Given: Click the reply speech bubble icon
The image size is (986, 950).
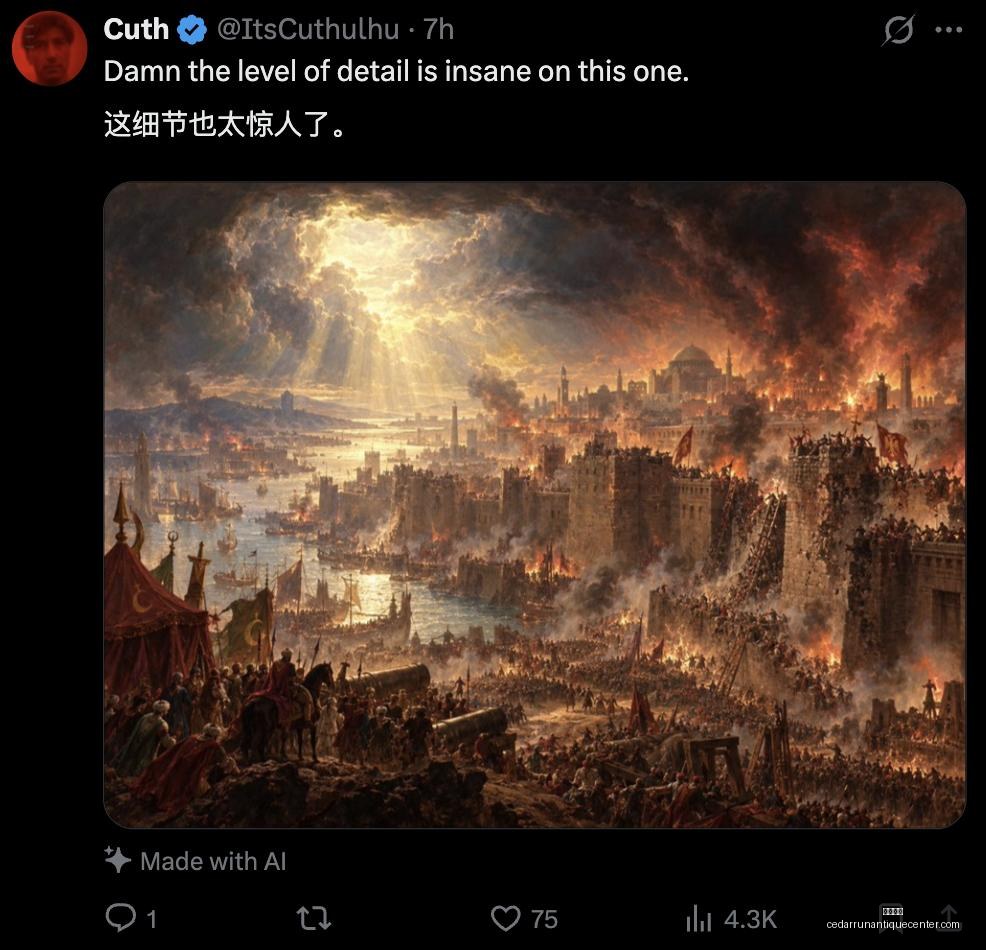Looking at the screenshot, I should (120, 917).
